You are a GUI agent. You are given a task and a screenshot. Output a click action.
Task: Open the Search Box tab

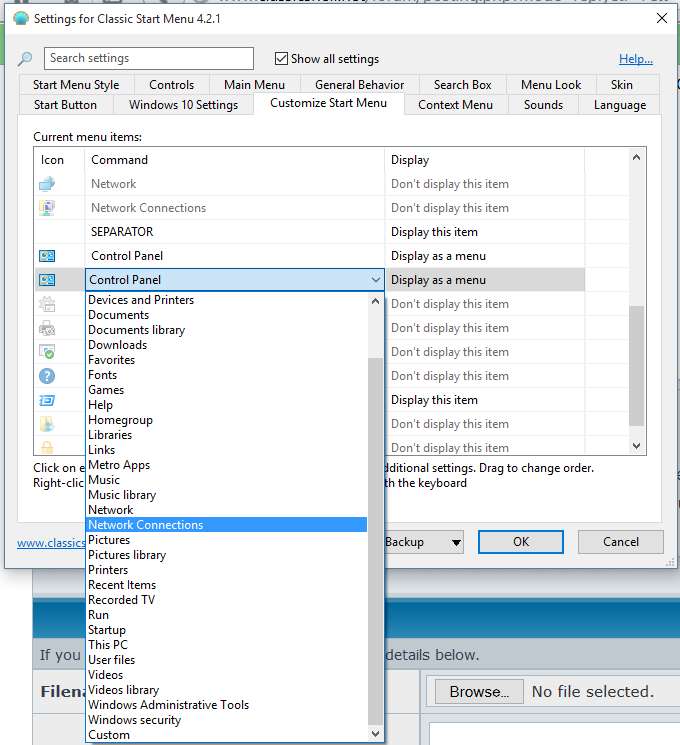click(462, 85)
